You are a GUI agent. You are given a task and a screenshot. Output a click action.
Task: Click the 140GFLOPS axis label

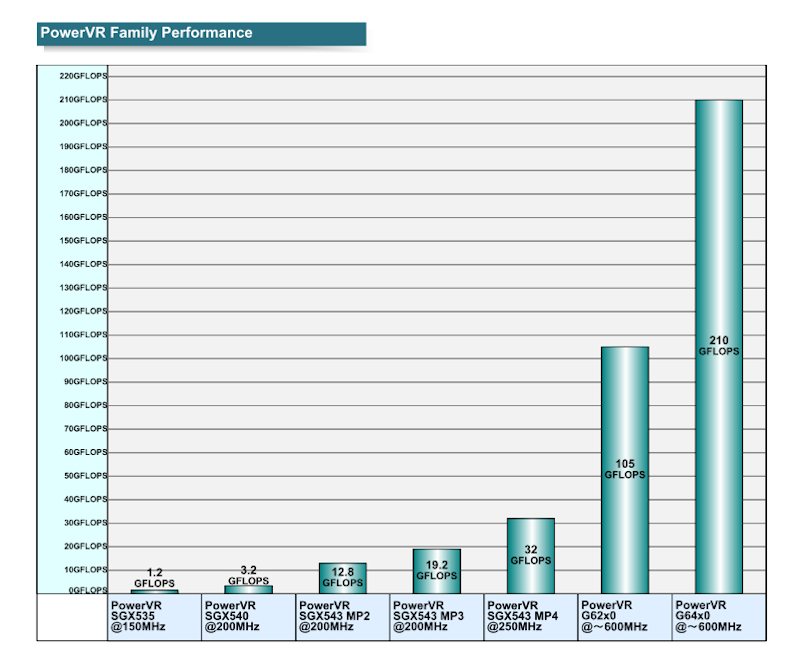click(83, 264)
